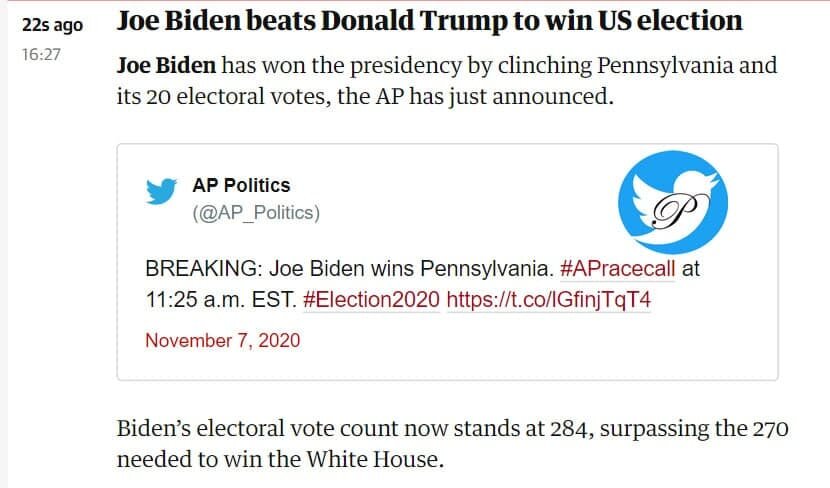The height and width of the screenshot is (488, 830).
Task: Click the word Pennsylvania in the tweet
Action: click(x=486, y=269)
